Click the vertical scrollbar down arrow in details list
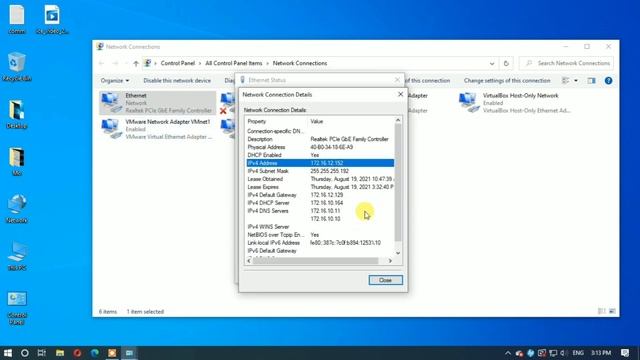This screenshot has width=640, height=360. pyautogui.click(x=398, y=253)
